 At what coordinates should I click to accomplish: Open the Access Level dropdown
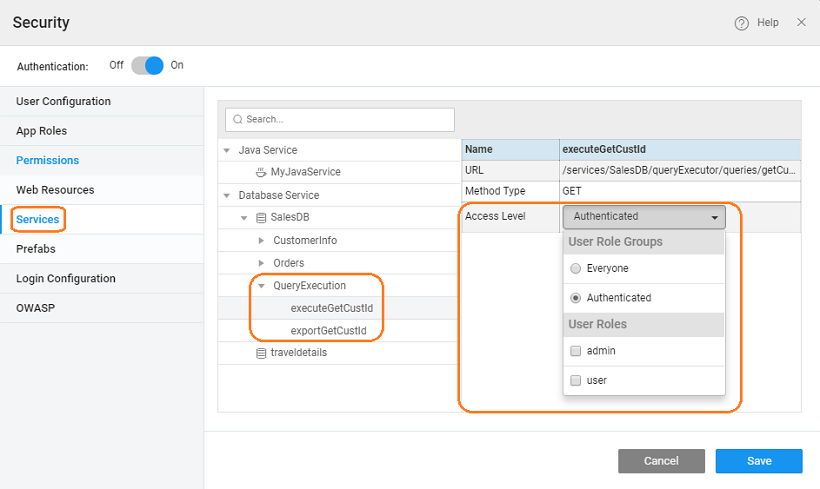pyautogui.click(x=645, y=216)
